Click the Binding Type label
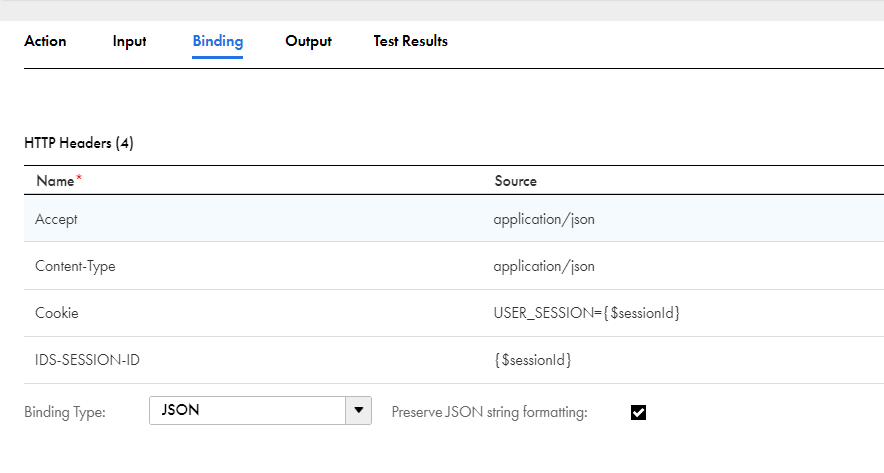 pyautogui.click(x=65, y=412)
